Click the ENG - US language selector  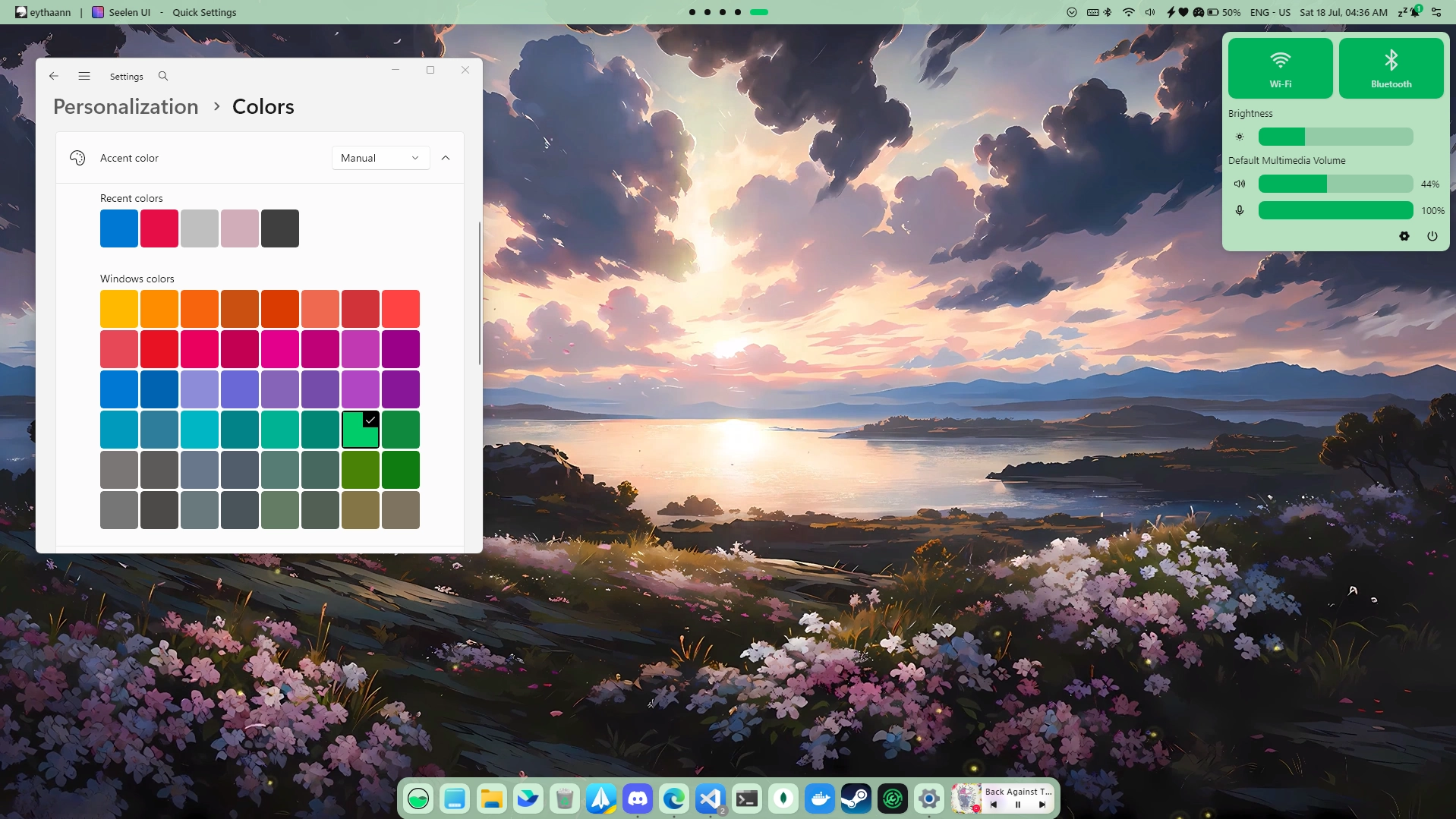coord(1270,12)
